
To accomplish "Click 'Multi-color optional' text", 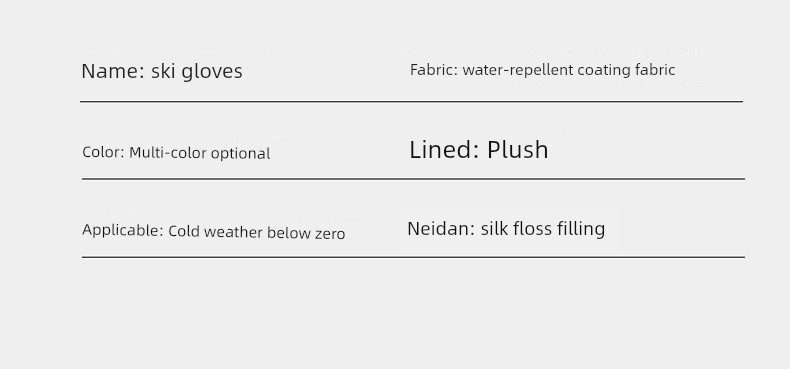I will [200, 153].
